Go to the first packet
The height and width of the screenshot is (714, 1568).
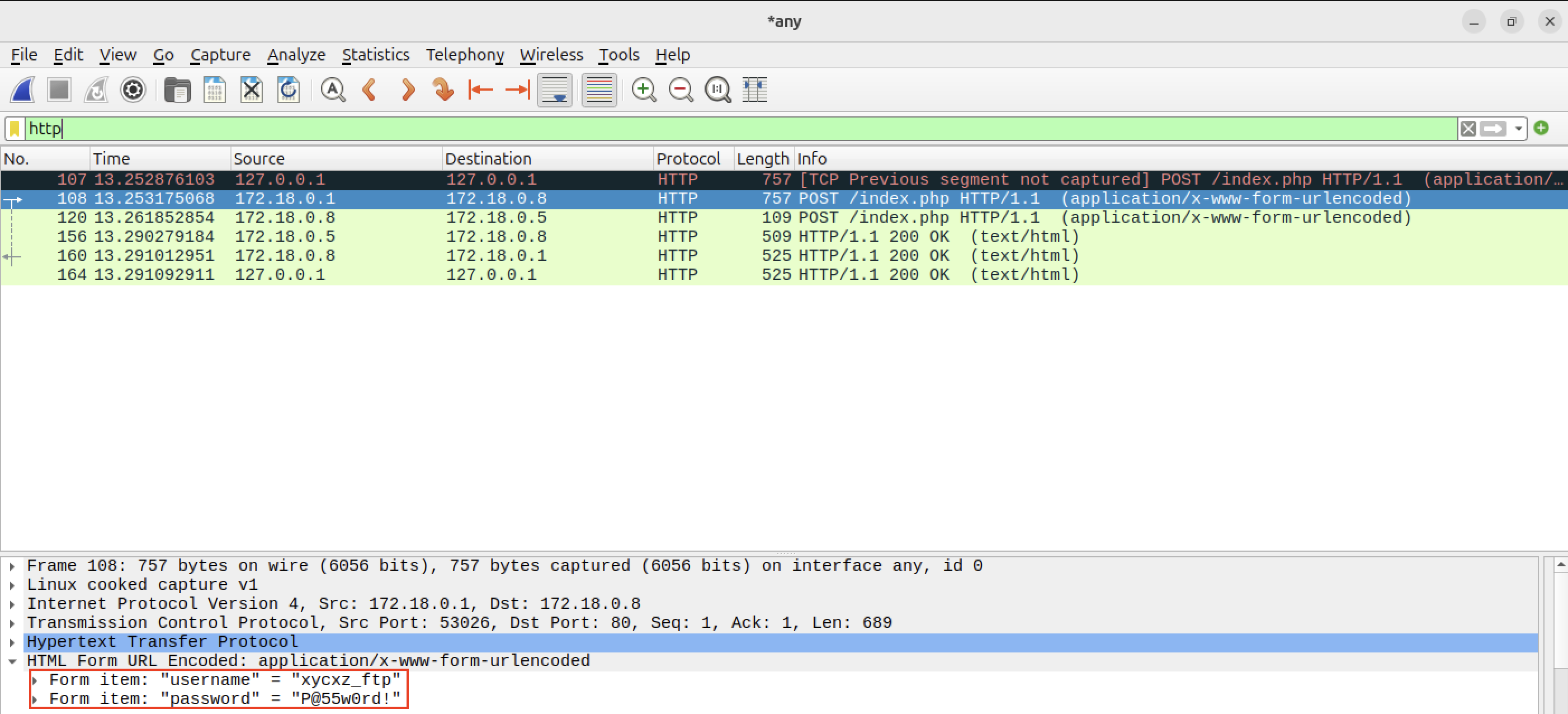[480, 90]
